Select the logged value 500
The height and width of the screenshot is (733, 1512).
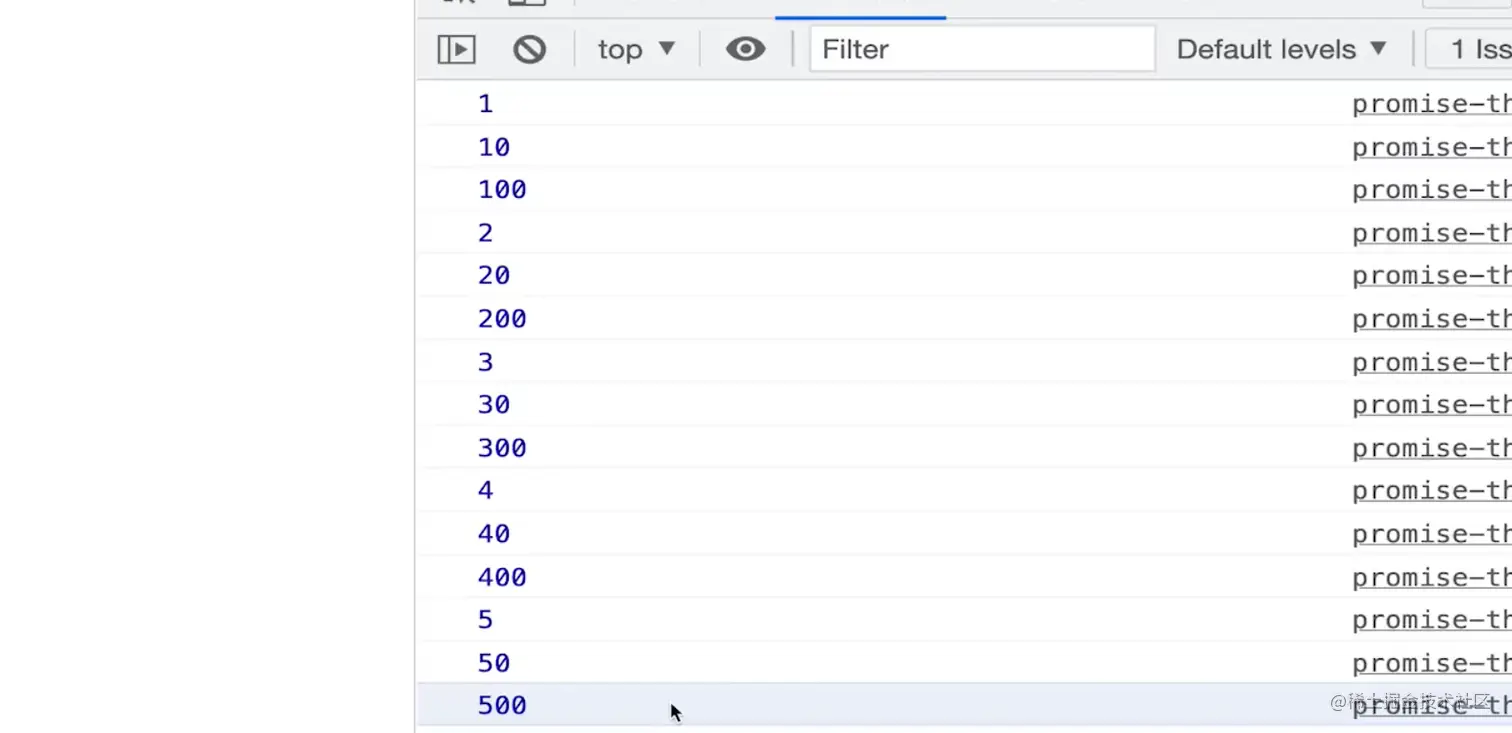(502, 706)
